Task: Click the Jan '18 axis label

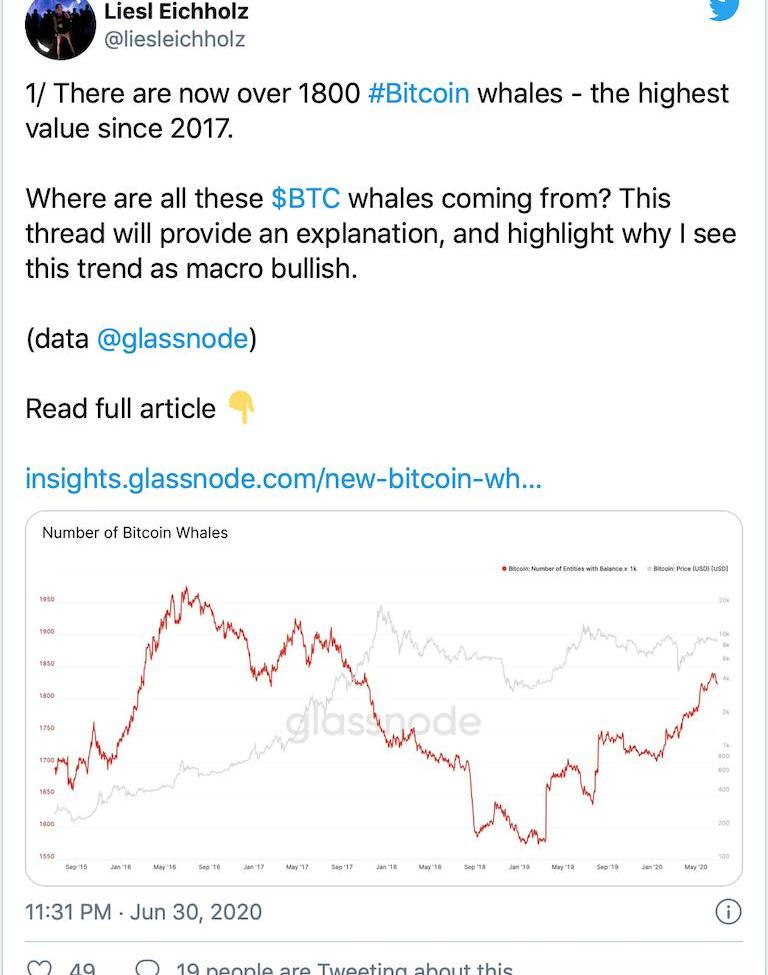Action: point(387,867)
